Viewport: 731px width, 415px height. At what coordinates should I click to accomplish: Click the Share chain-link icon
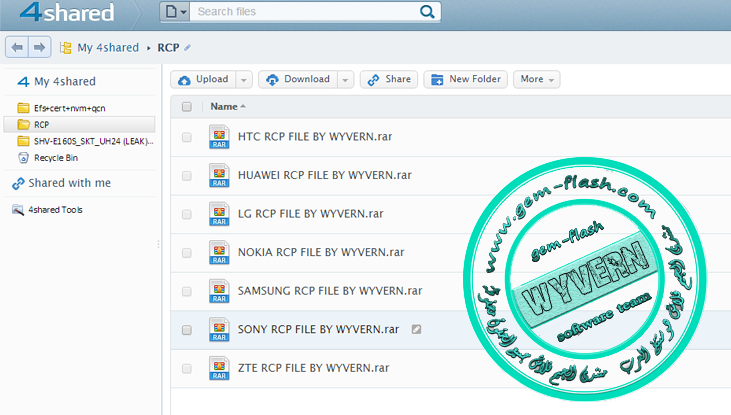373,80
